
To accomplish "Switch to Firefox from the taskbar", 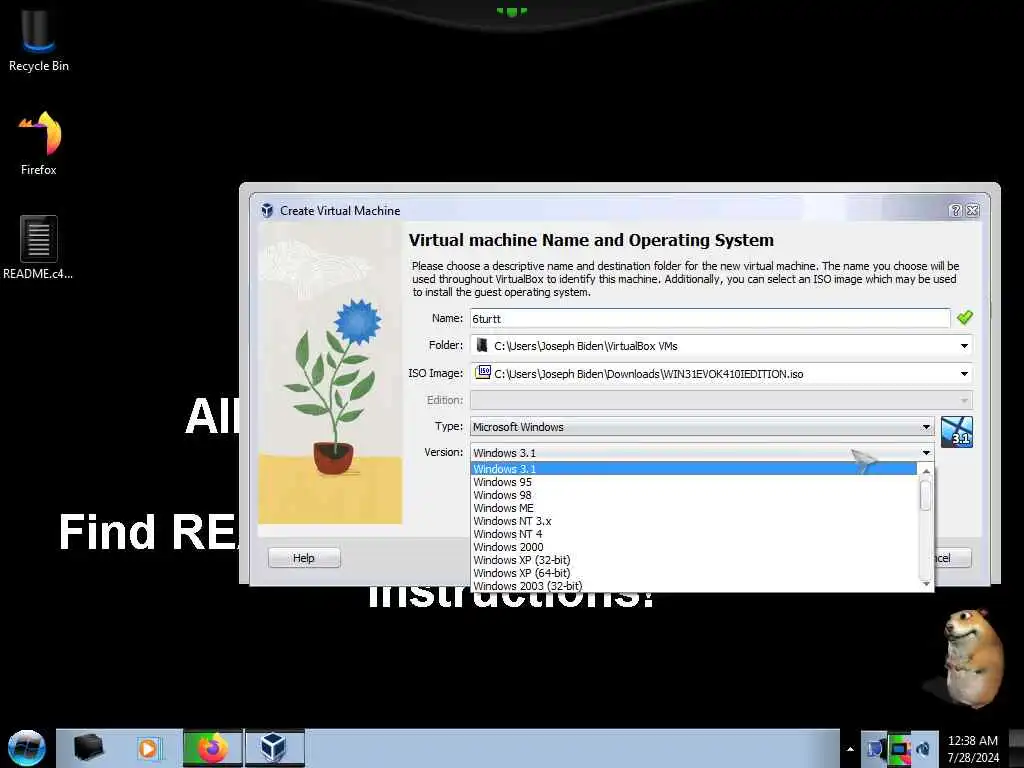I will pos(212,748).
